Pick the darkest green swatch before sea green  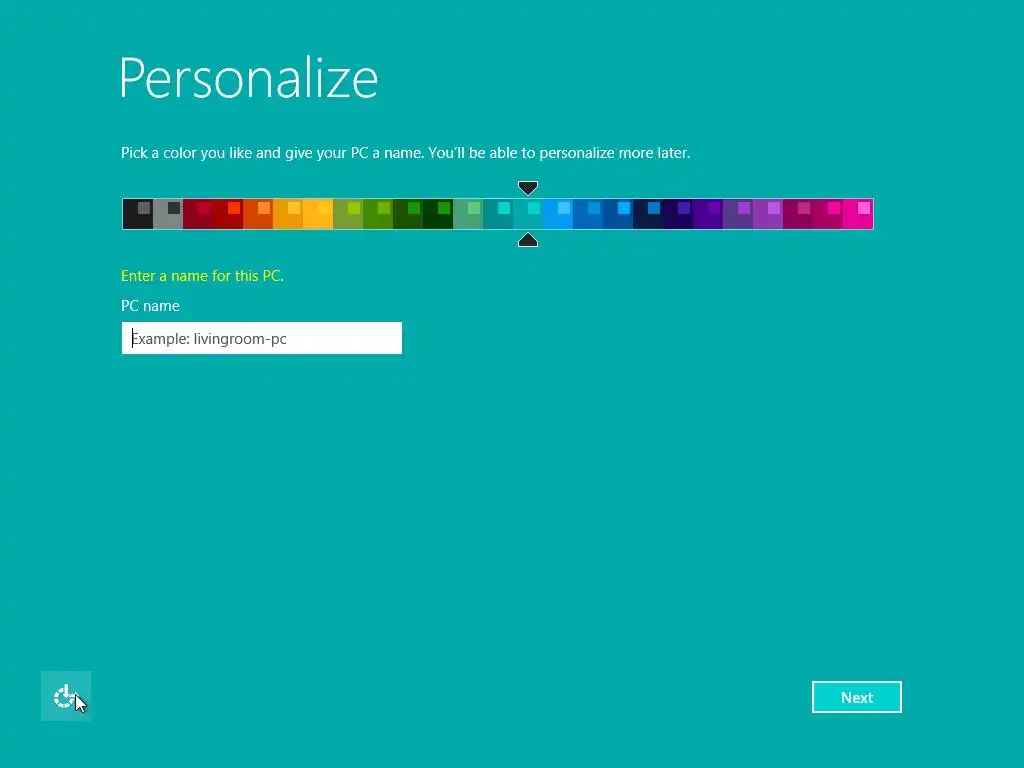438,214
